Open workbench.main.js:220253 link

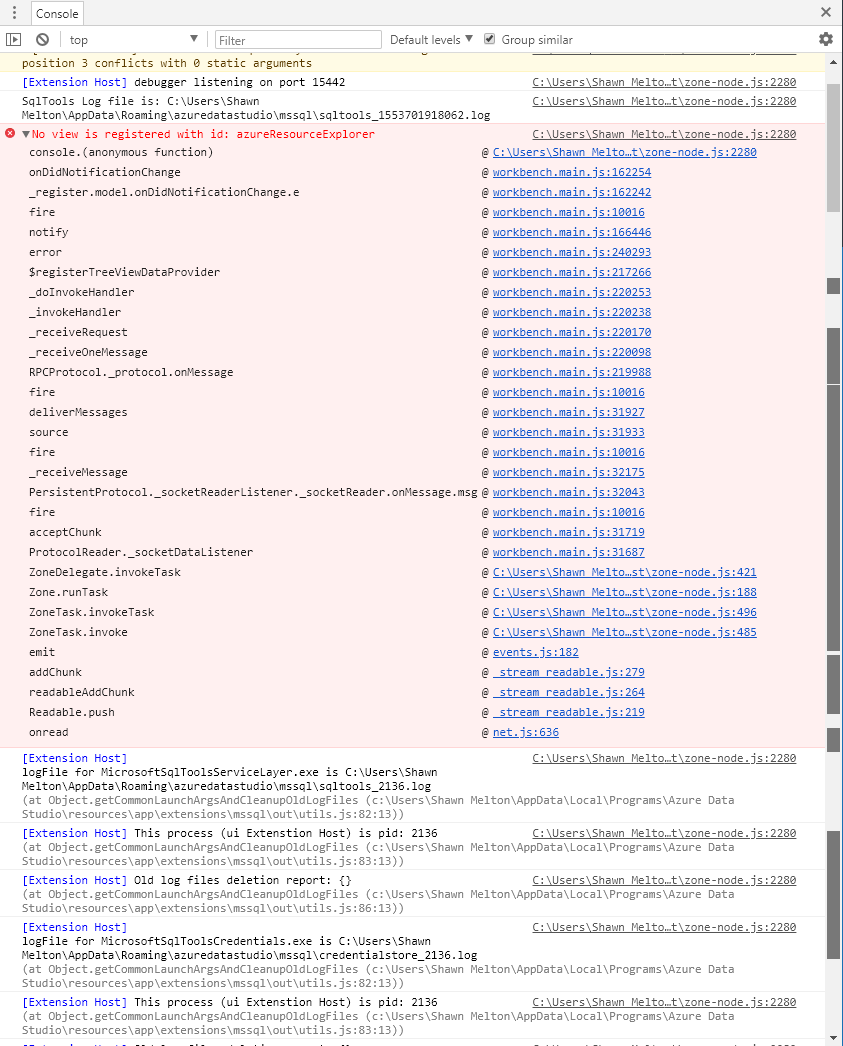[572, 292]
